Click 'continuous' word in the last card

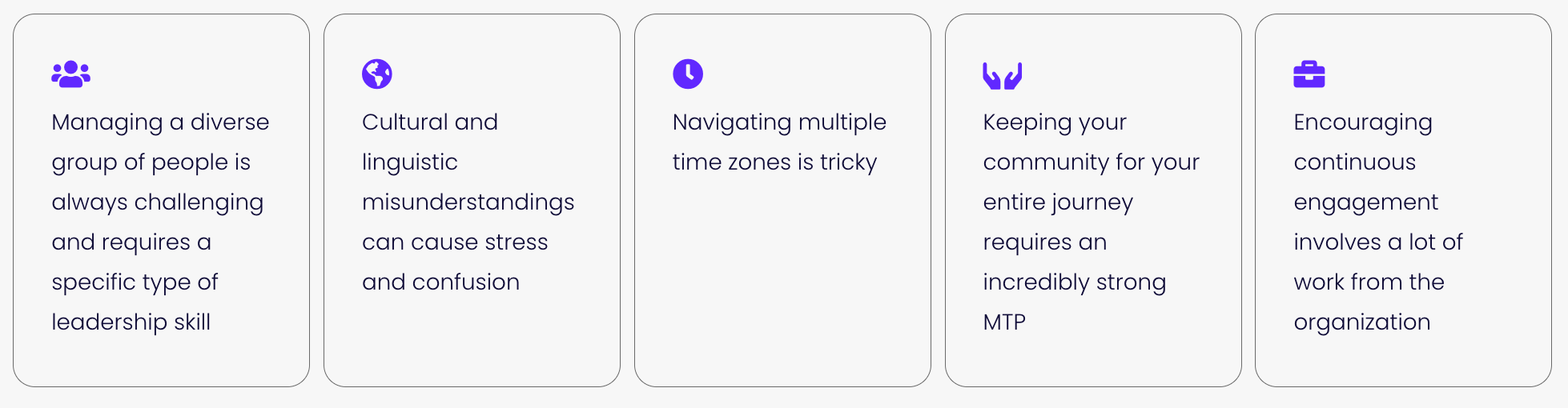click(1355, 162)
